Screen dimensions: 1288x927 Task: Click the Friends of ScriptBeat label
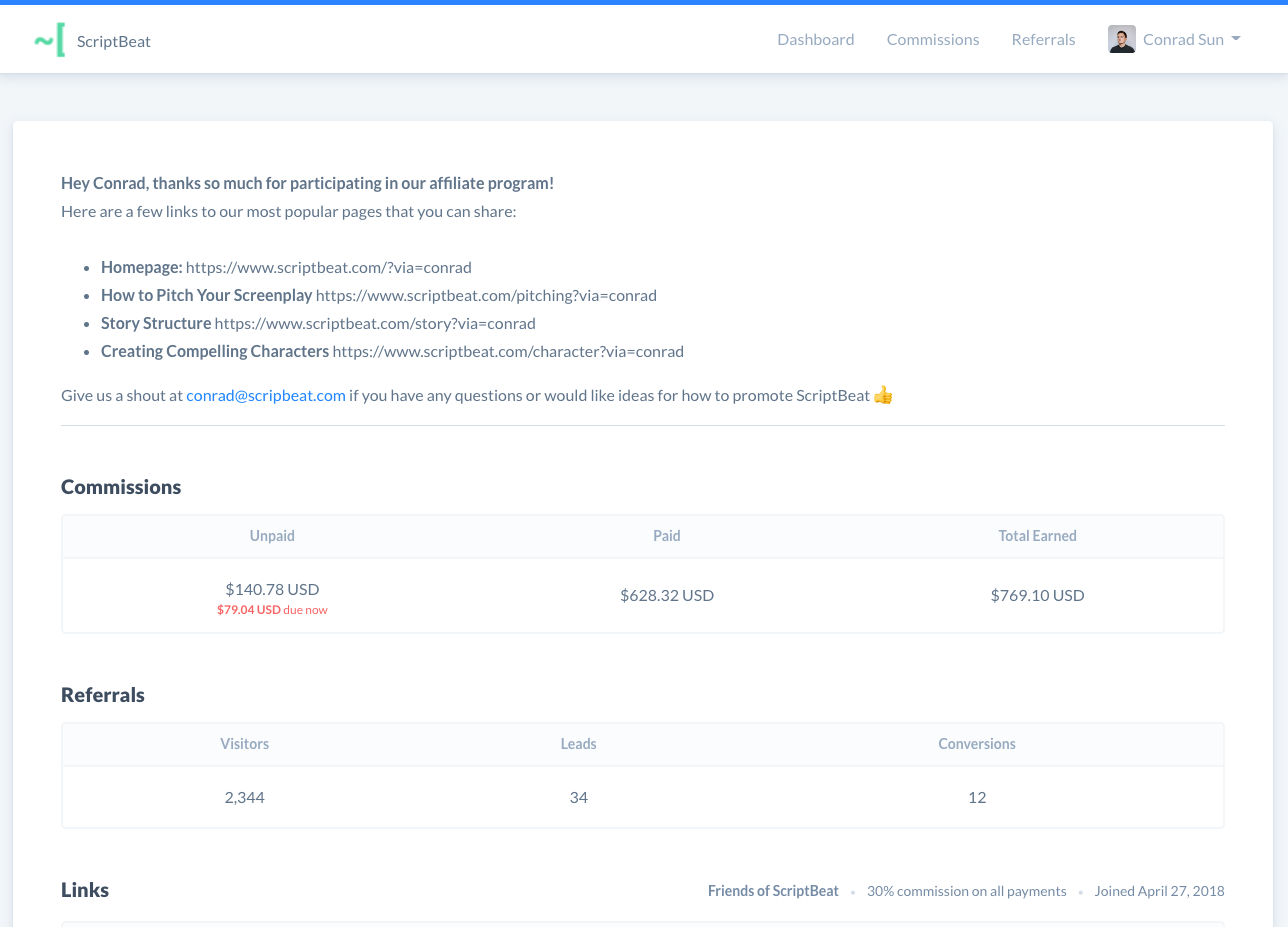[773, 891]
